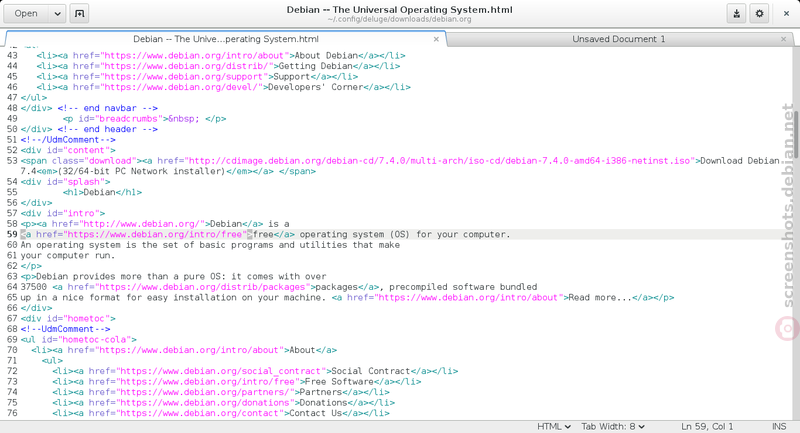Click the </ul> tag on line 47

tap(34, 98)
